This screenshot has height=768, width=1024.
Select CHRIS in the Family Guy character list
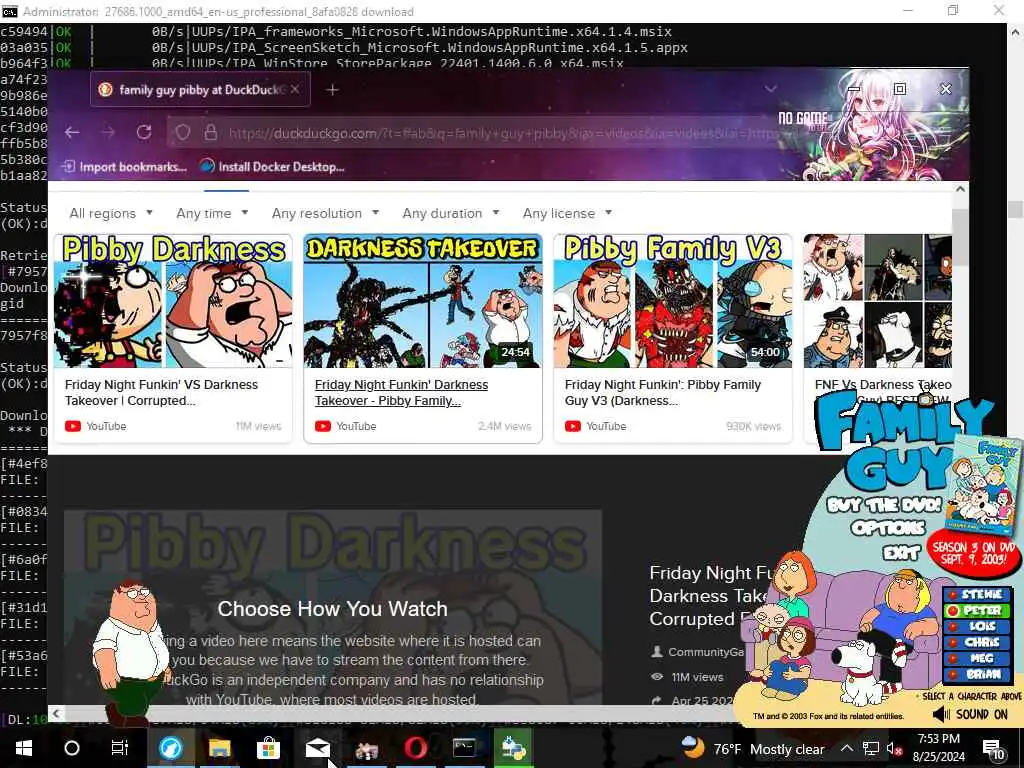(x=976, y=643)
